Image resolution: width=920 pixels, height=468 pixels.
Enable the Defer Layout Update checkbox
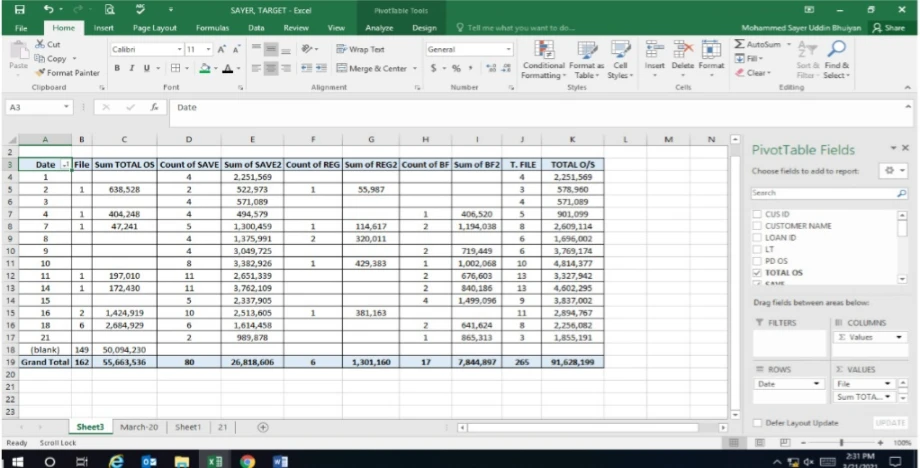757,423
